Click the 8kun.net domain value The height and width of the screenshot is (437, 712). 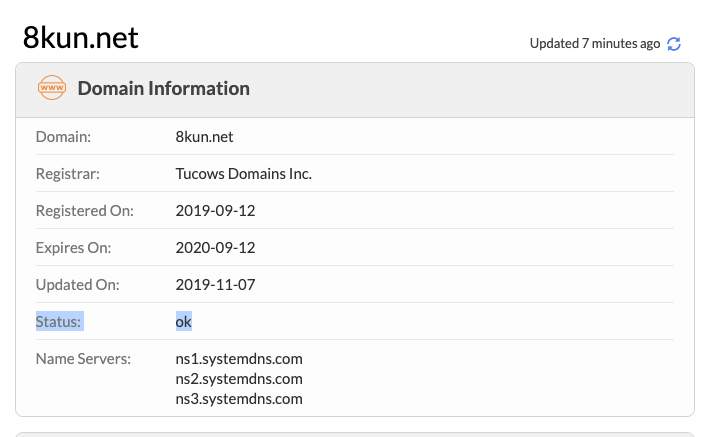click(204, 137)
